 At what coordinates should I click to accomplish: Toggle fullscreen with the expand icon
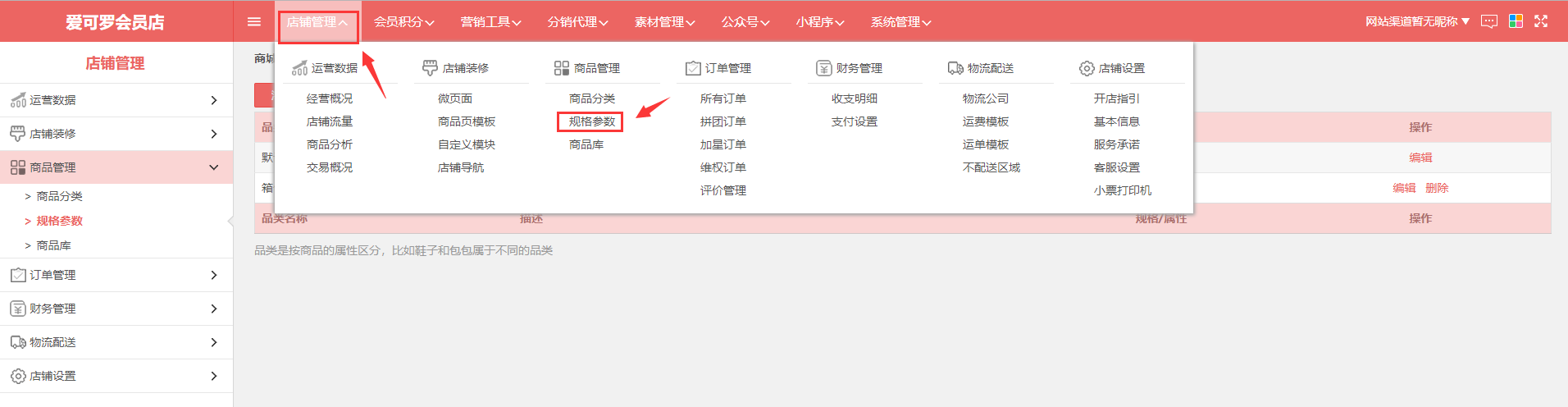click(x=1541, y=21)
